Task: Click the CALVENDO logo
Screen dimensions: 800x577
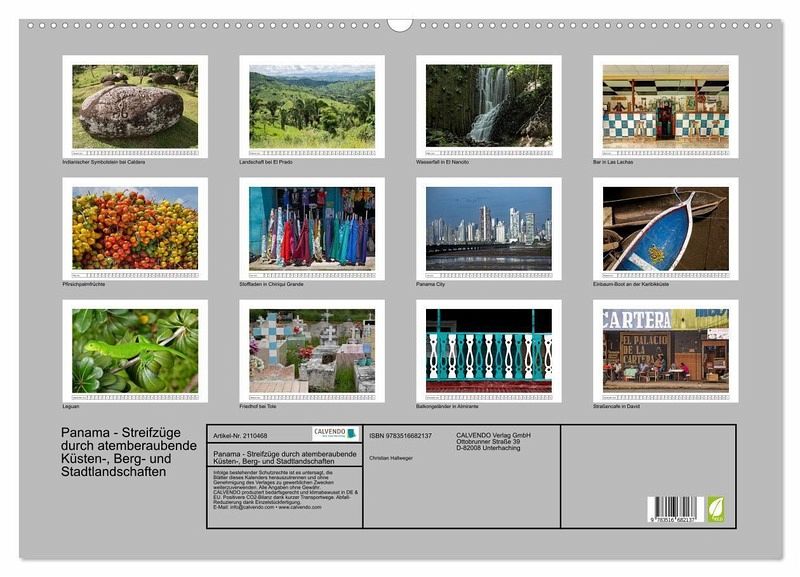Action: pos(335,434)
